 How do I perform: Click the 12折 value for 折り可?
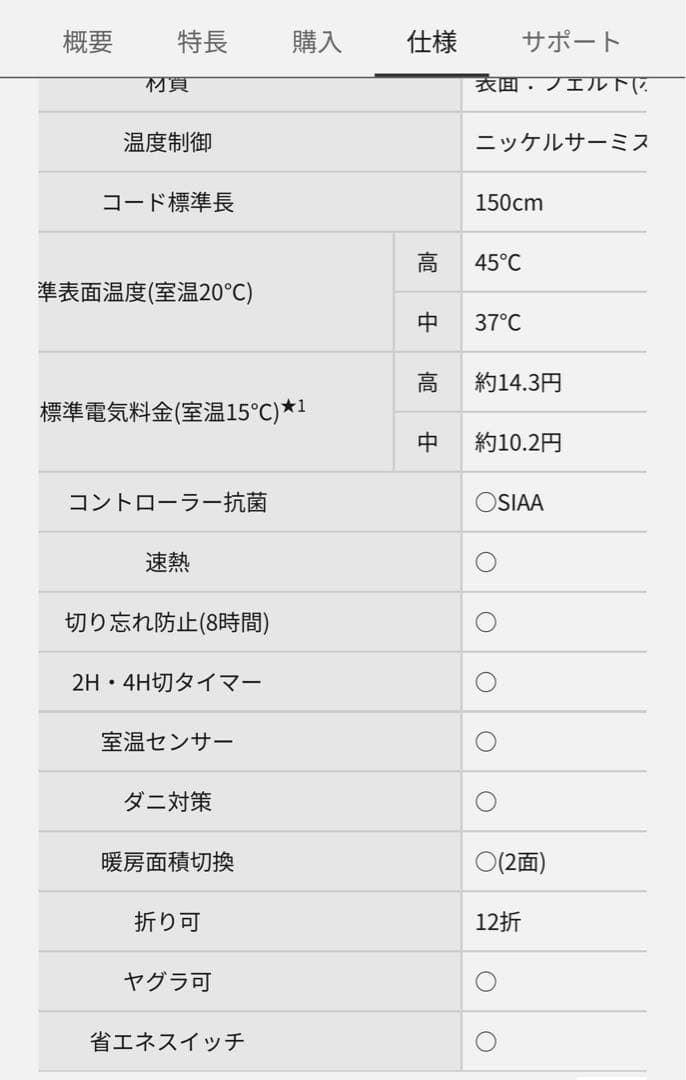click(x=497, y=922)
